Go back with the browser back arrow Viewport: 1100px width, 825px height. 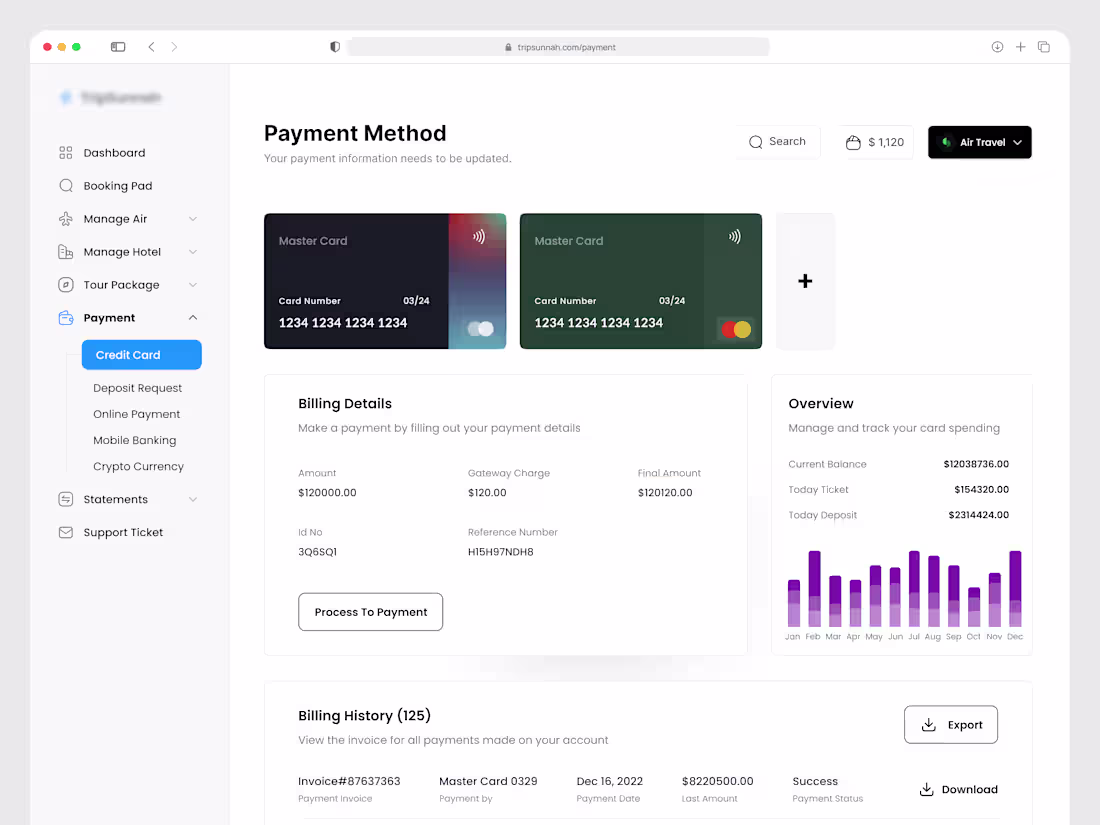click(152, 47)
